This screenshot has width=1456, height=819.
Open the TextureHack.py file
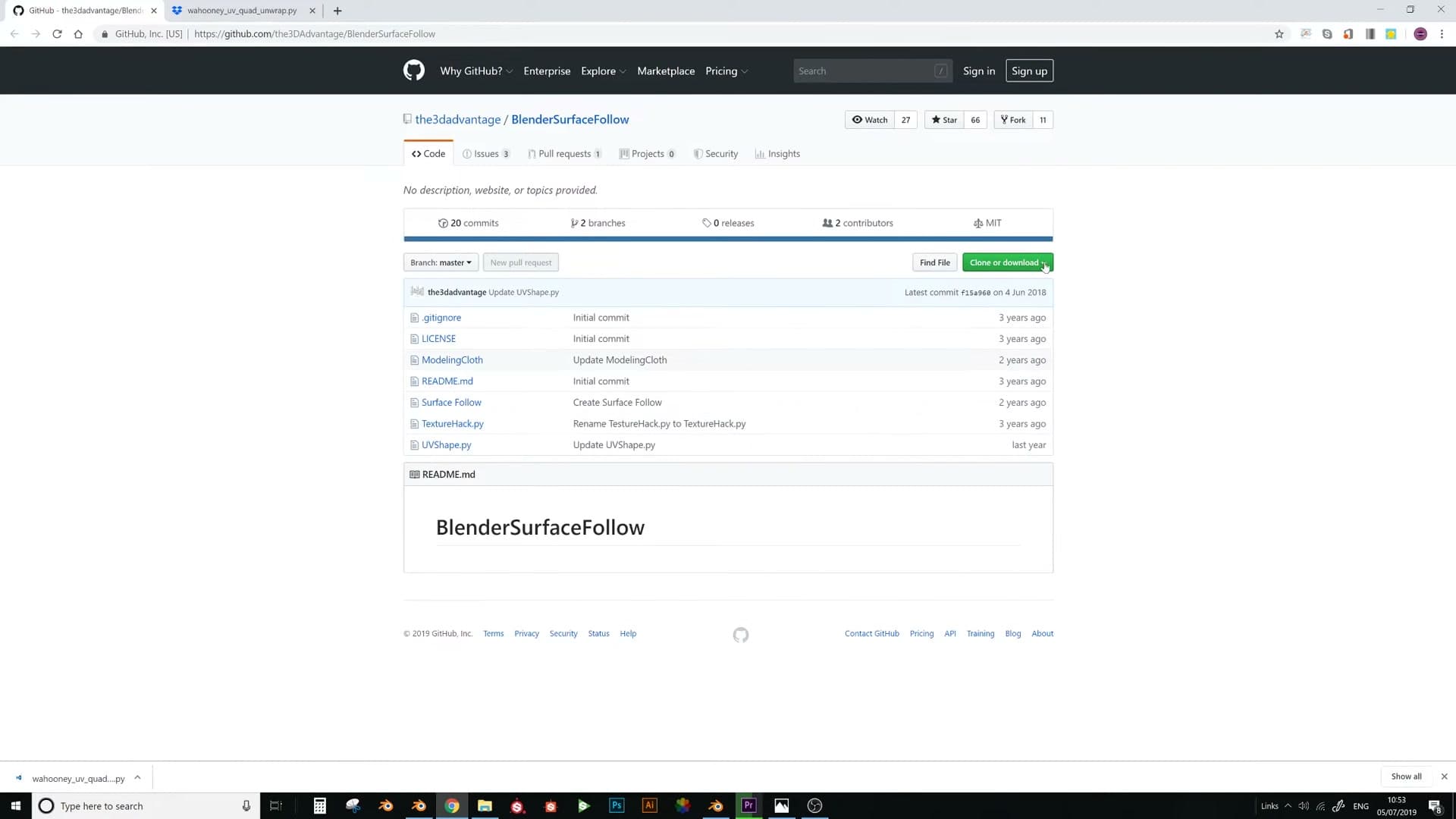pos(452,424)
